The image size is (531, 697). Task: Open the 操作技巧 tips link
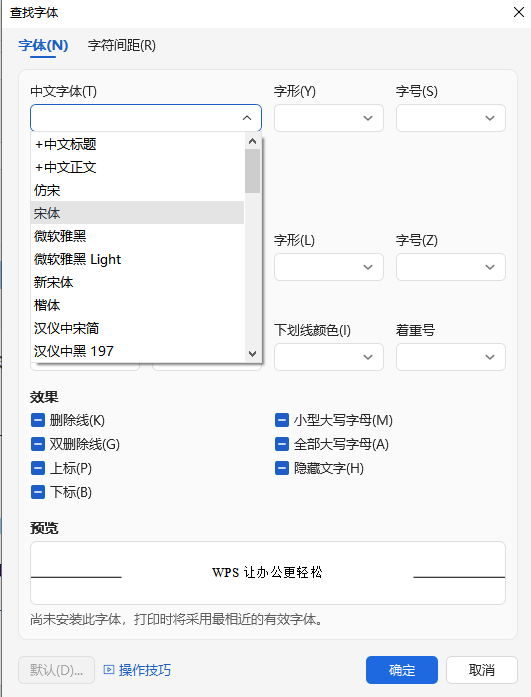[x=144, y=670]
